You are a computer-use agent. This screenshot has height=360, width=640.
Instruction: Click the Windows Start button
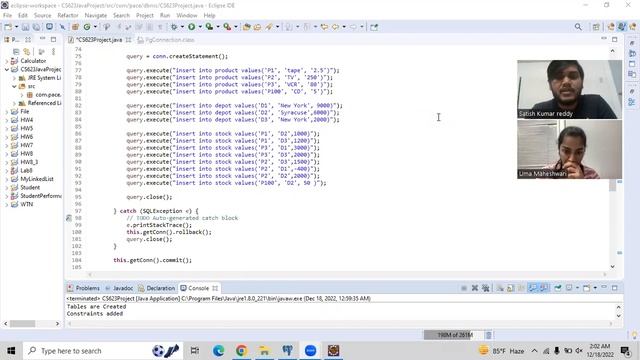(x=11, y=351)
